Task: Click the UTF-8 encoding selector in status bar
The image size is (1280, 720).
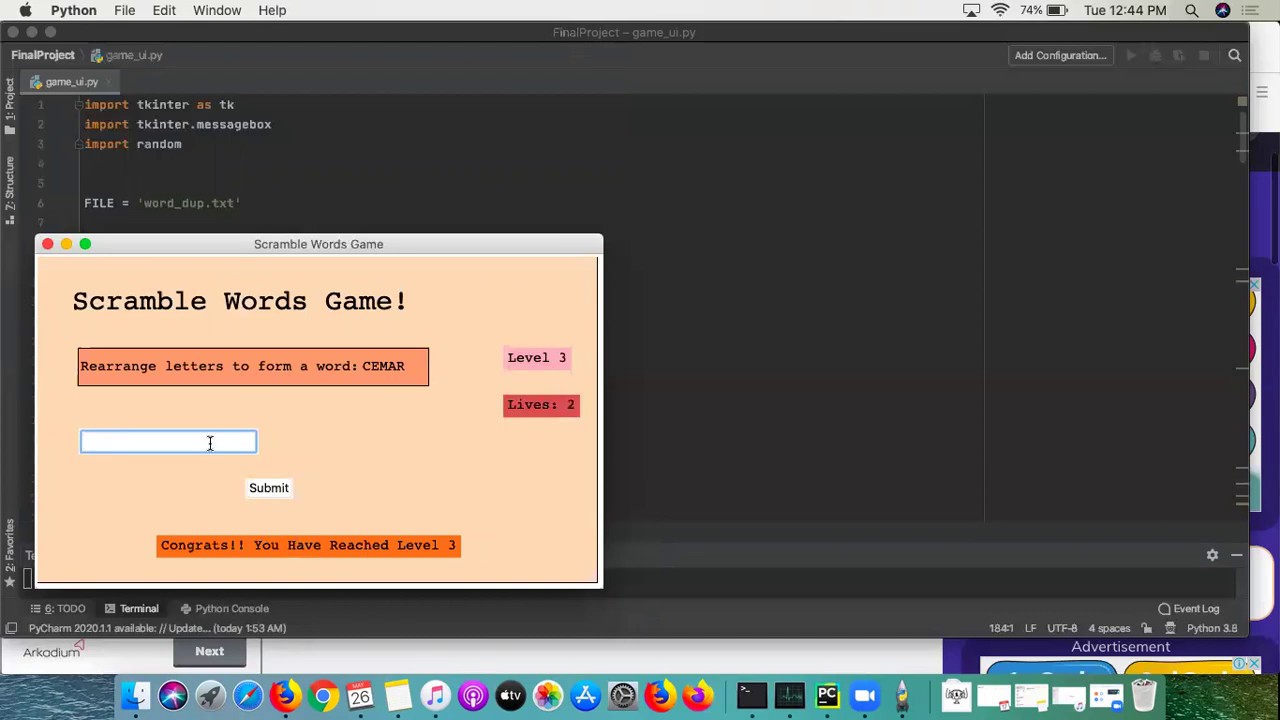Action: [1062, 628]
